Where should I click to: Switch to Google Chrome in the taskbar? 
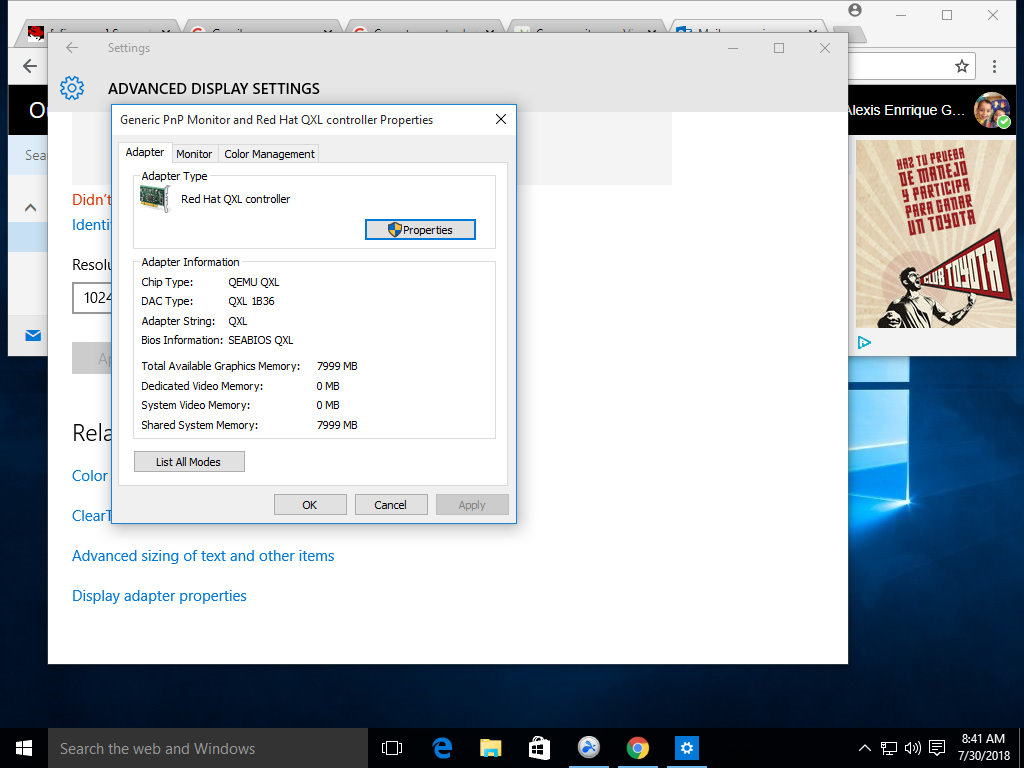(637, 748)
